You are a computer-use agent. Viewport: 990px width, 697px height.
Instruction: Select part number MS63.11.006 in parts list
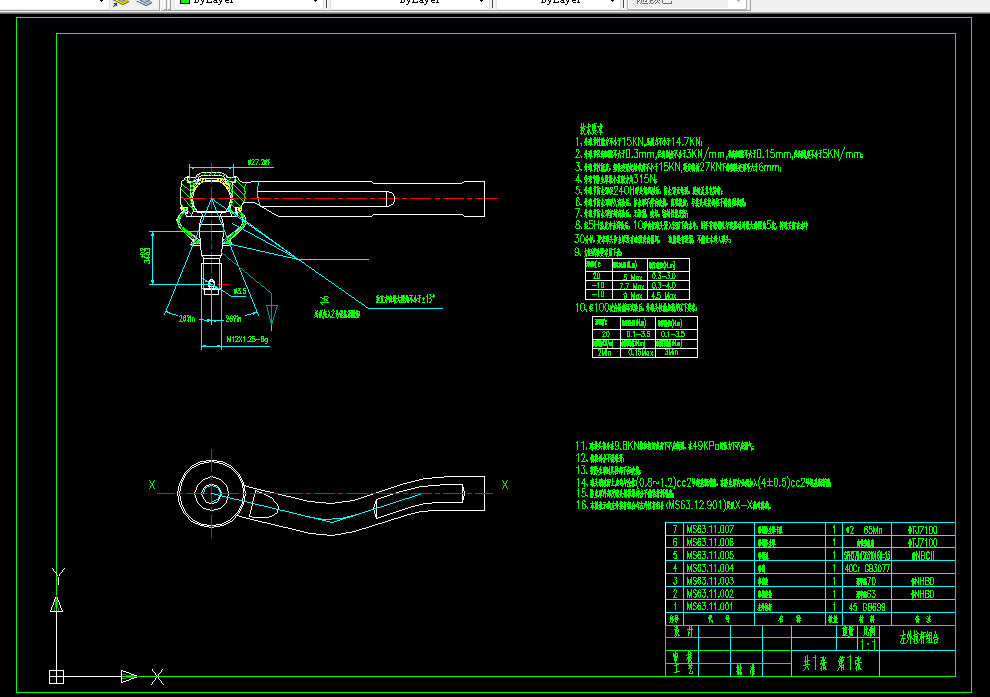coord(710,542)
